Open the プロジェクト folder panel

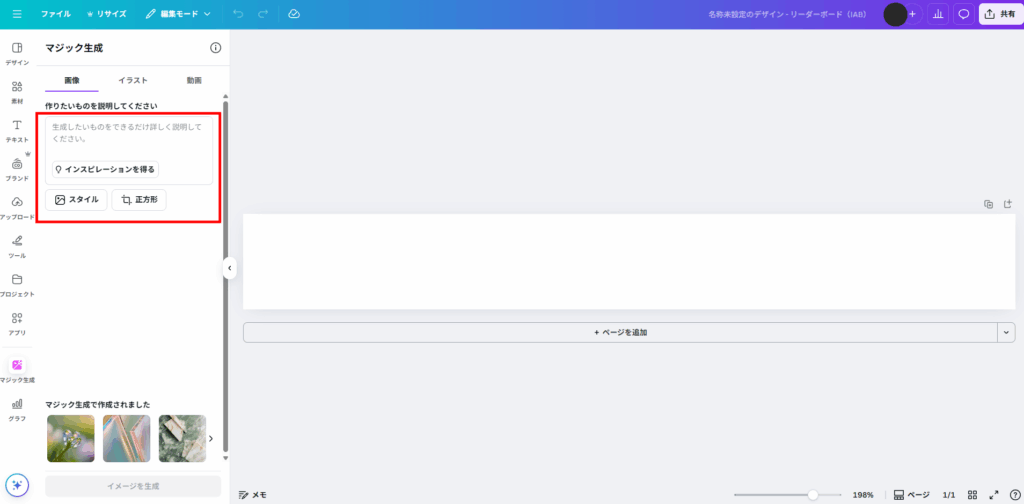pos(17,284)
